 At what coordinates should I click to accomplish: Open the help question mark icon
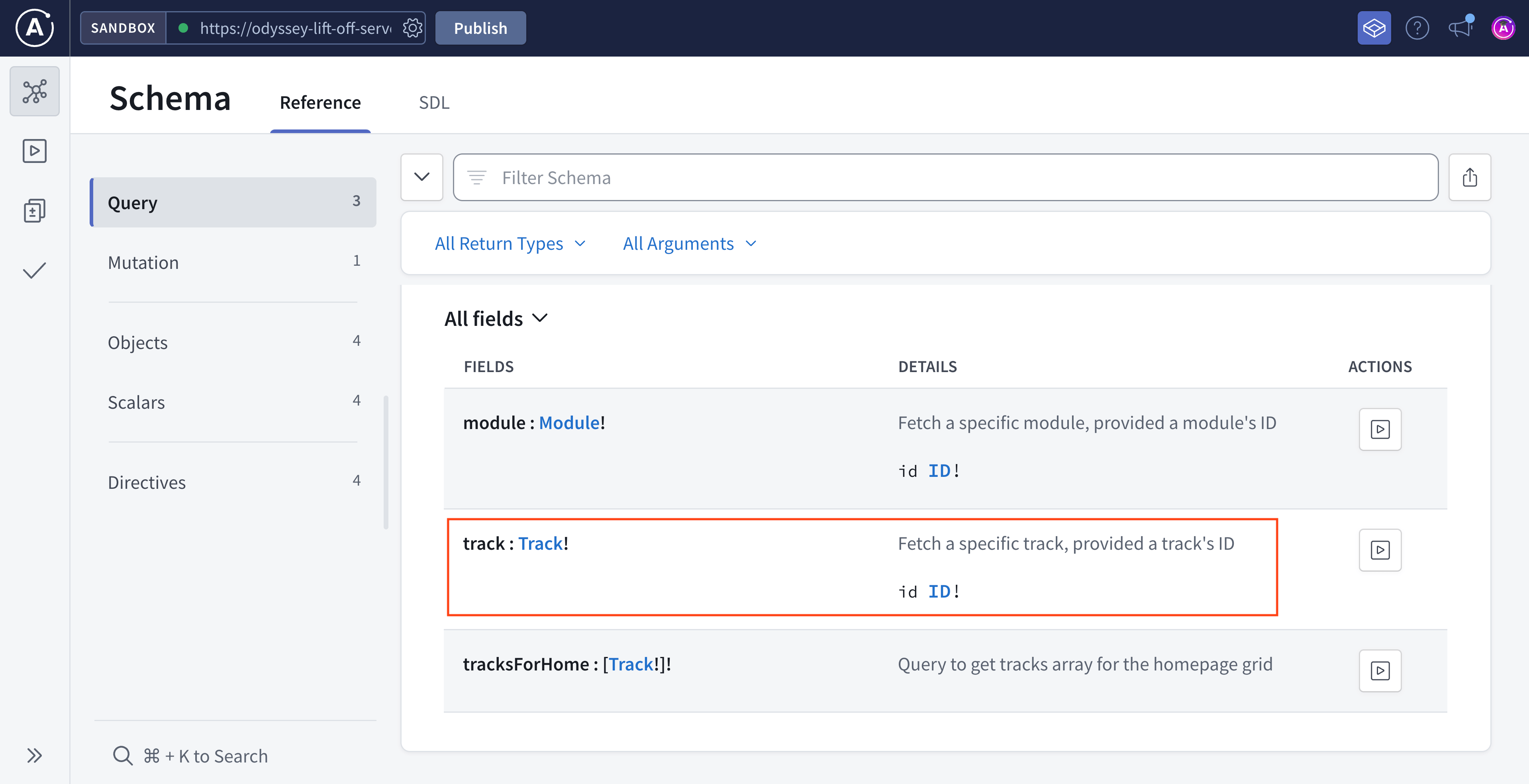tap(1417, 27)
